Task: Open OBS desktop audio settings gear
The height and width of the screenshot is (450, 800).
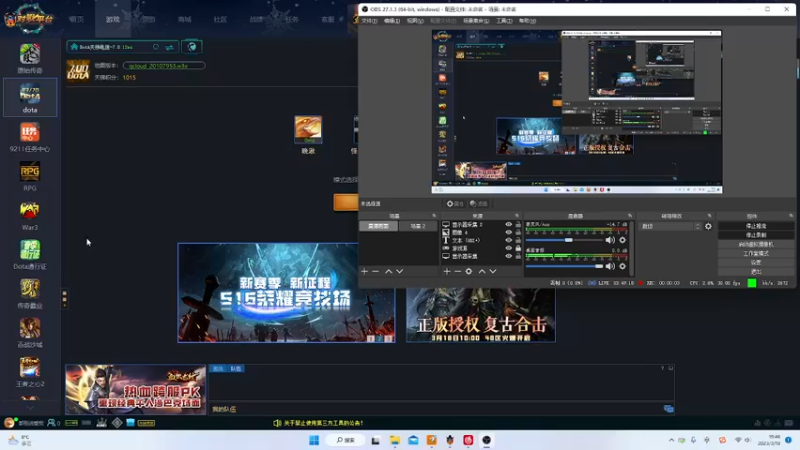Action: coord(622,266)
